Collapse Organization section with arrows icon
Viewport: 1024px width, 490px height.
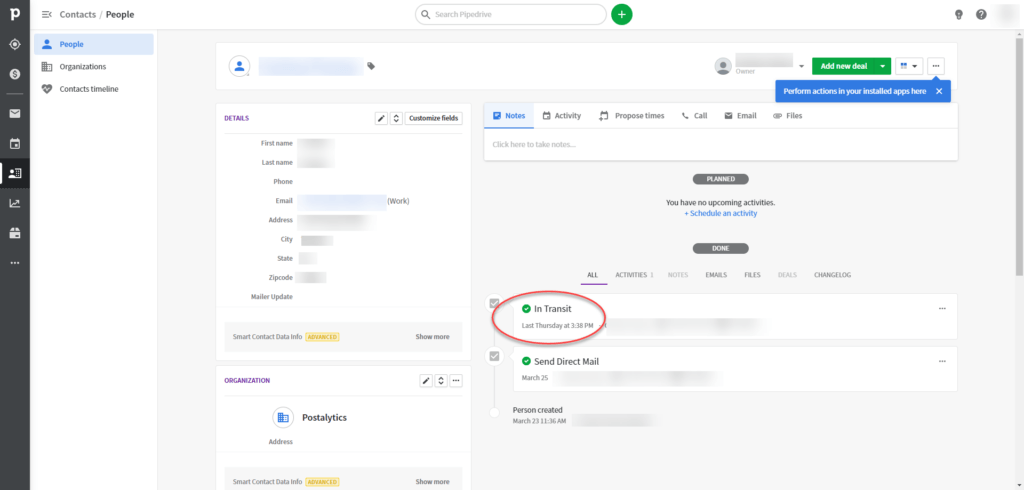click(441, 380)
